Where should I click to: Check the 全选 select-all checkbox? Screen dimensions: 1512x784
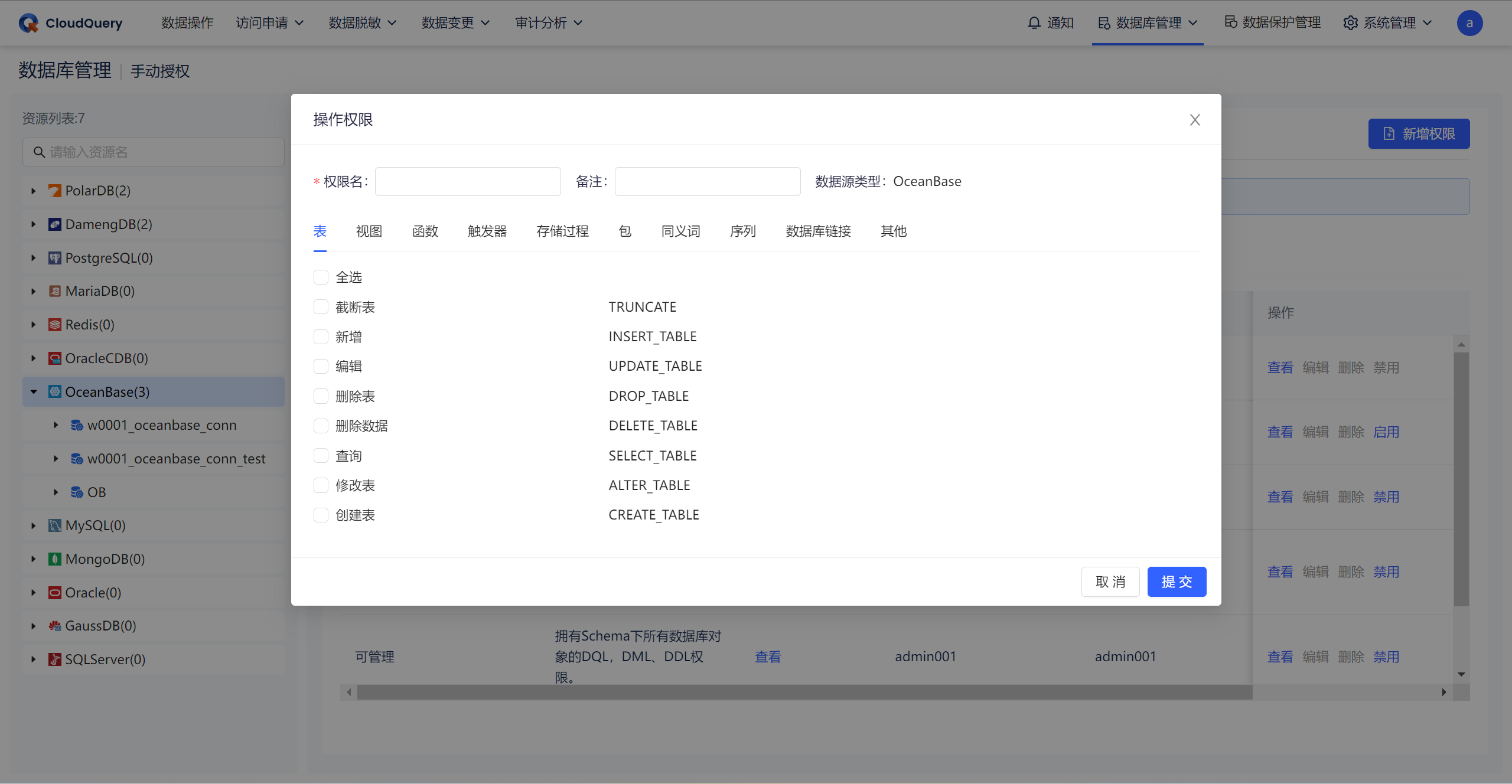321,277
